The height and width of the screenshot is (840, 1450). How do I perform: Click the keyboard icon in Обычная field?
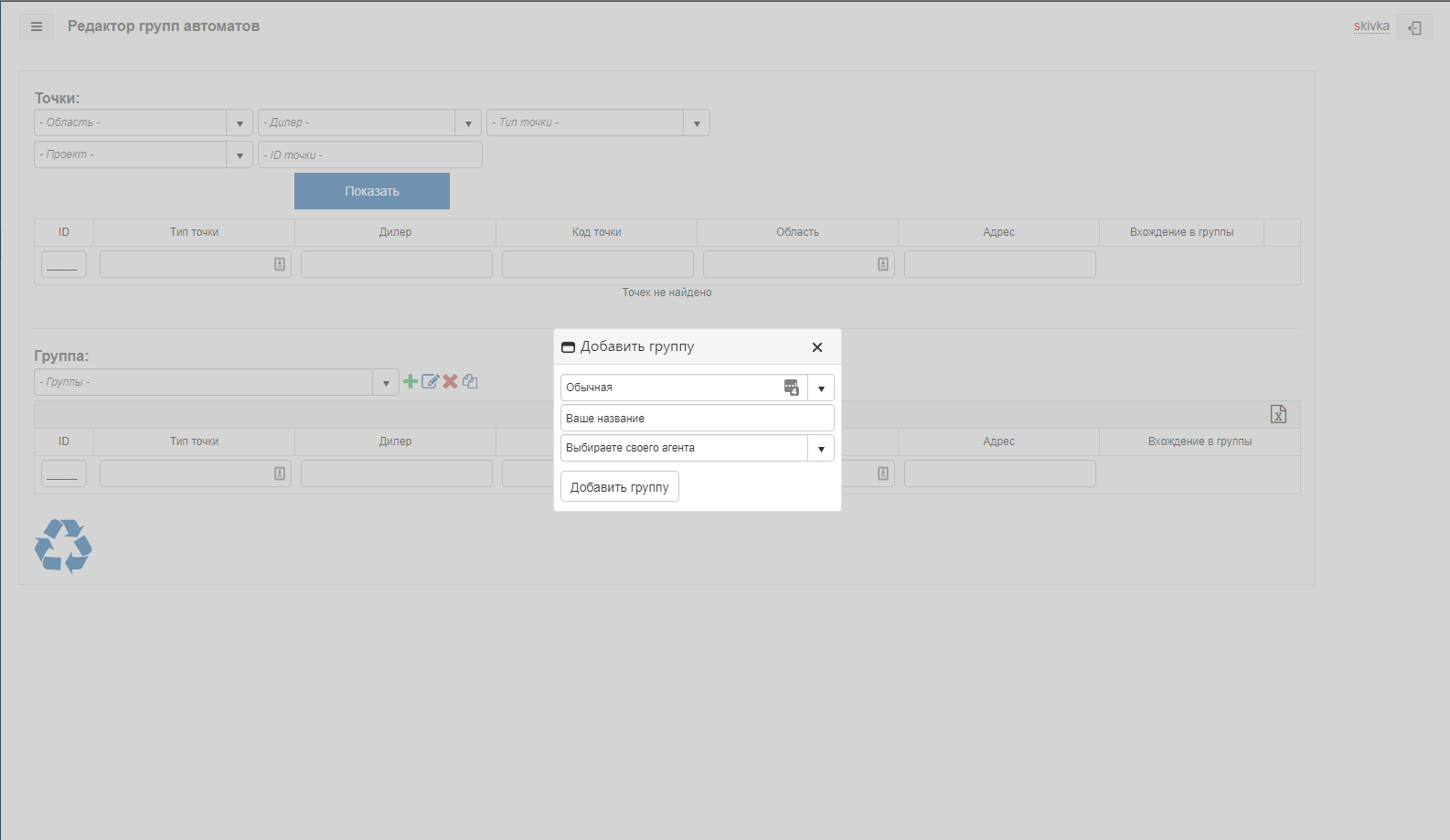coord(792,388)
